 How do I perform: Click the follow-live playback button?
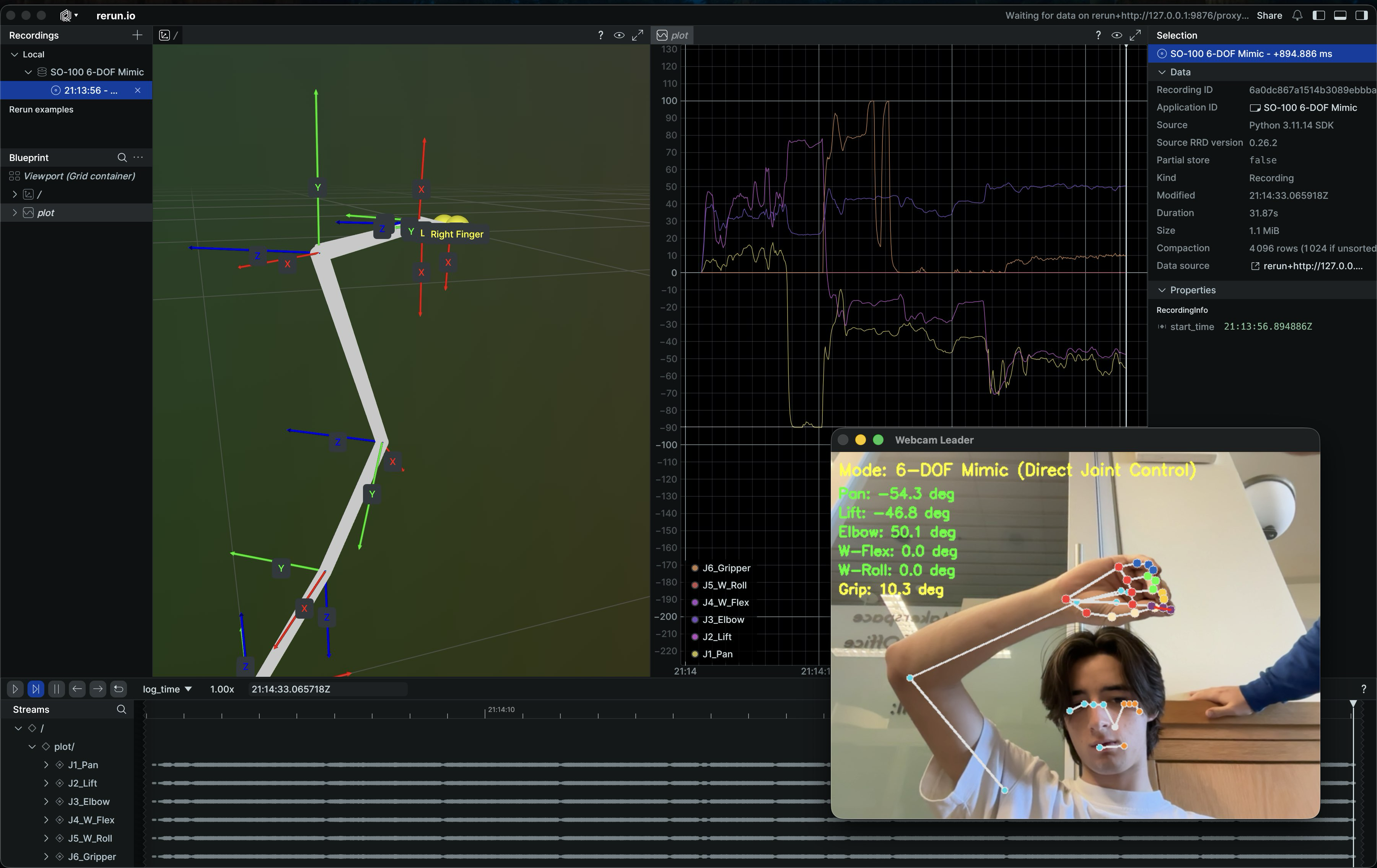pos(36,689)
